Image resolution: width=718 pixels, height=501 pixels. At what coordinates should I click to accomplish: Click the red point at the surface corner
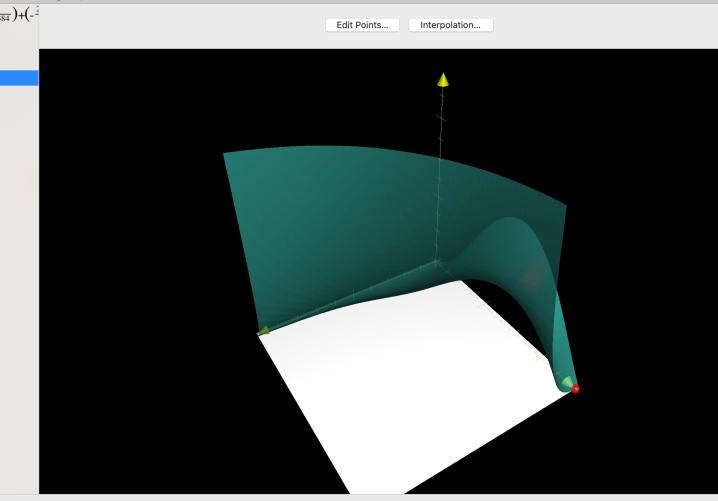point(576,389)
